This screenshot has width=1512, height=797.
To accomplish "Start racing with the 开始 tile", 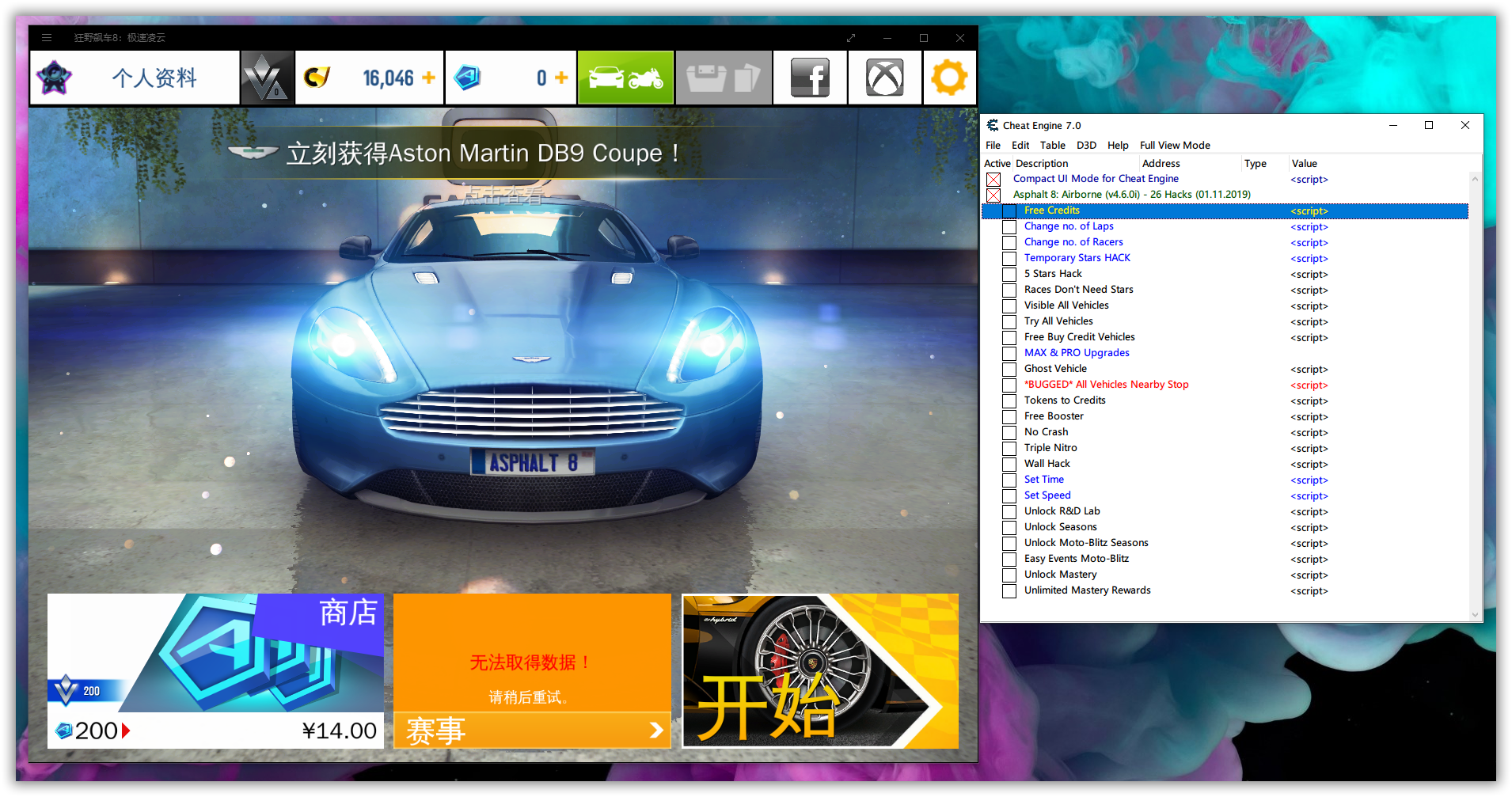I will (820, 670).
